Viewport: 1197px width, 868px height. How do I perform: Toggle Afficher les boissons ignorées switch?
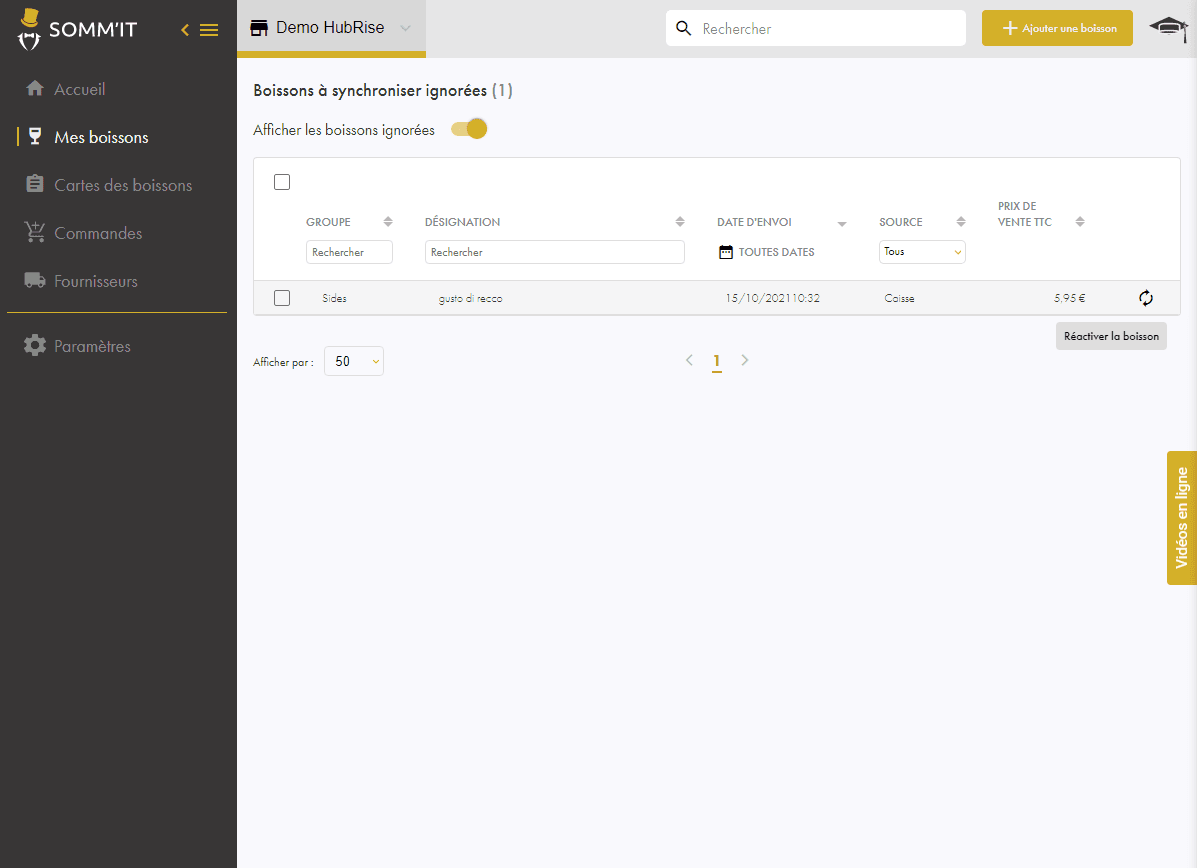pos(469,129)
